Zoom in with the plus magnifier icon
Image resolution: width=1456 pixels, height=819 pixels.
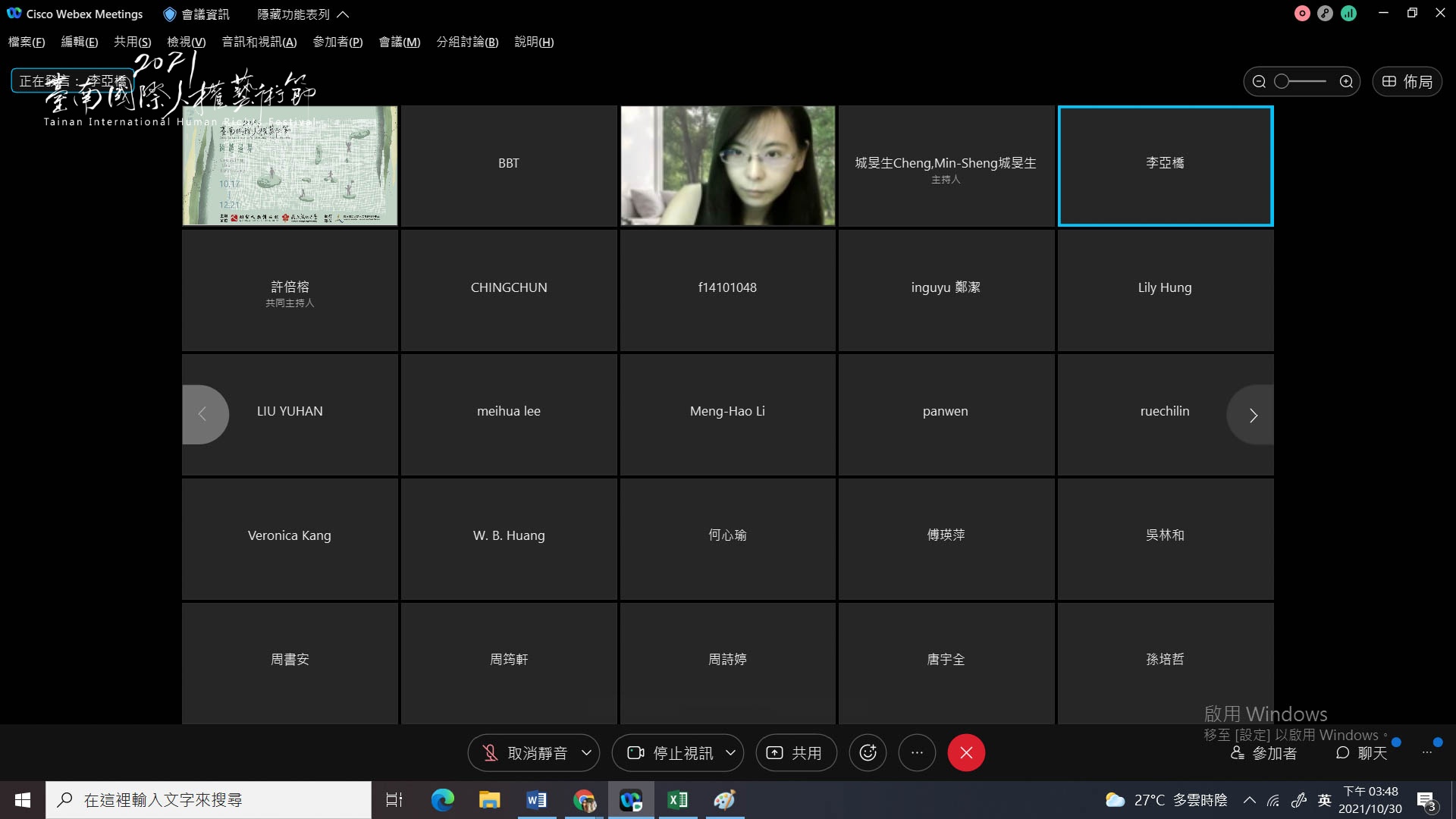click(1346, 82)
